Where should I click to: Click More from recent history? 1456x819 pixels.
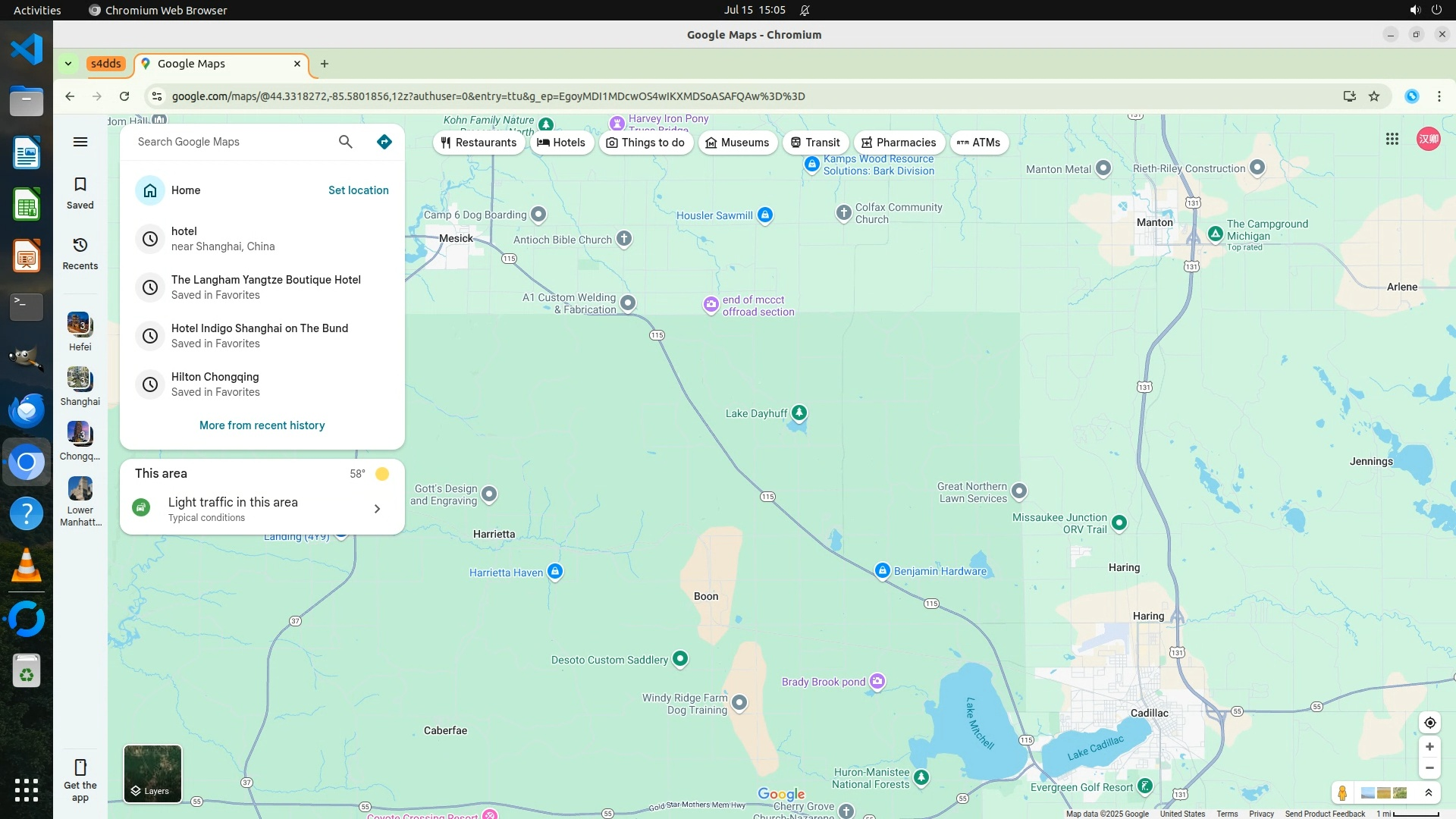262,425
